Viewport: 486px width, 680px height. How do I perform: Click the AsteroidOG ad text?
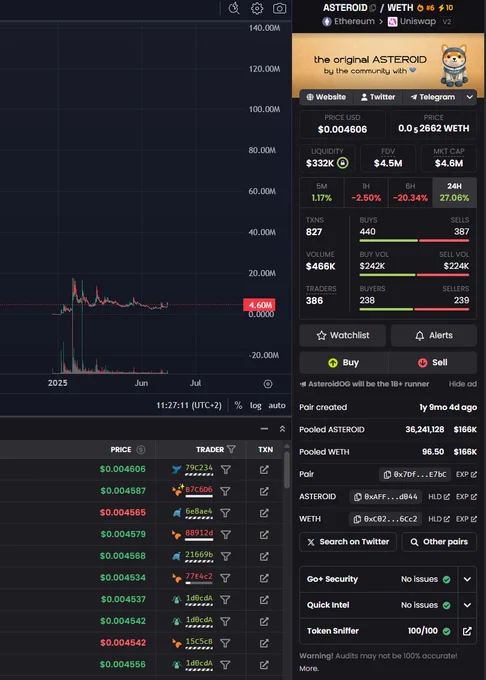point(365,384)
